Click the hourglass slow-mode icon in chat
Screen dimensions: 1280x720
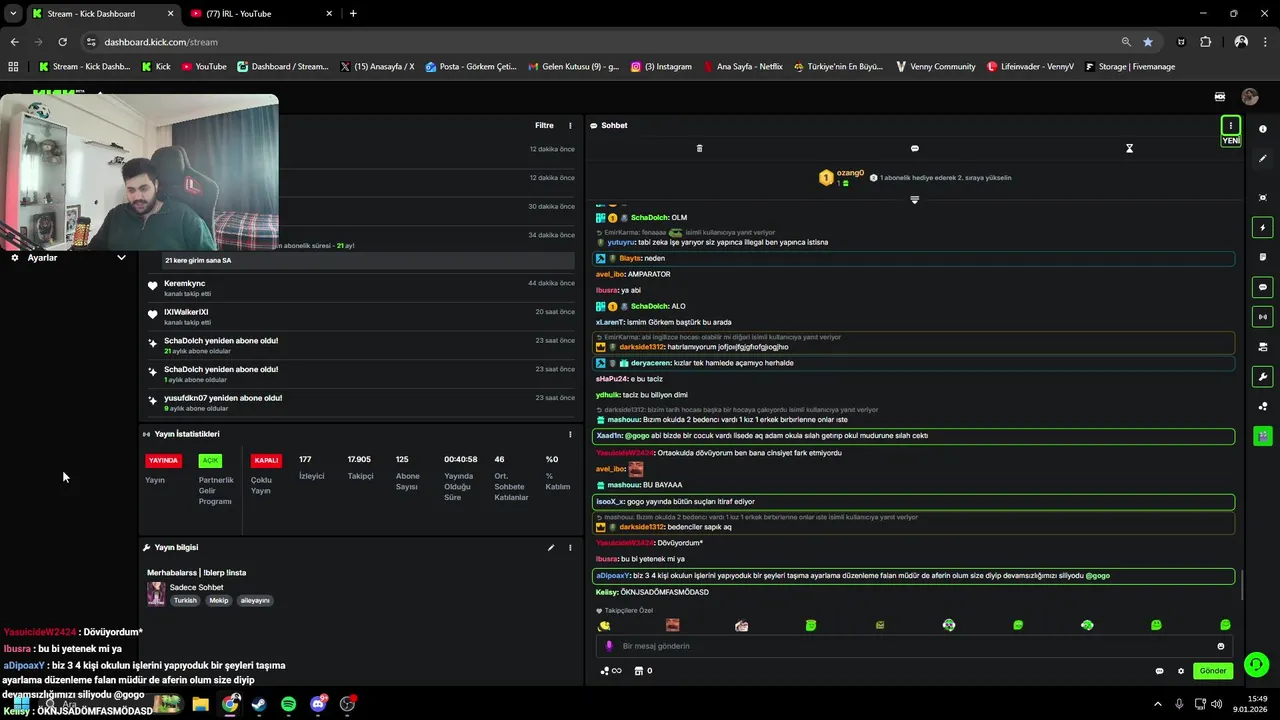click(x=1129, y=148)
